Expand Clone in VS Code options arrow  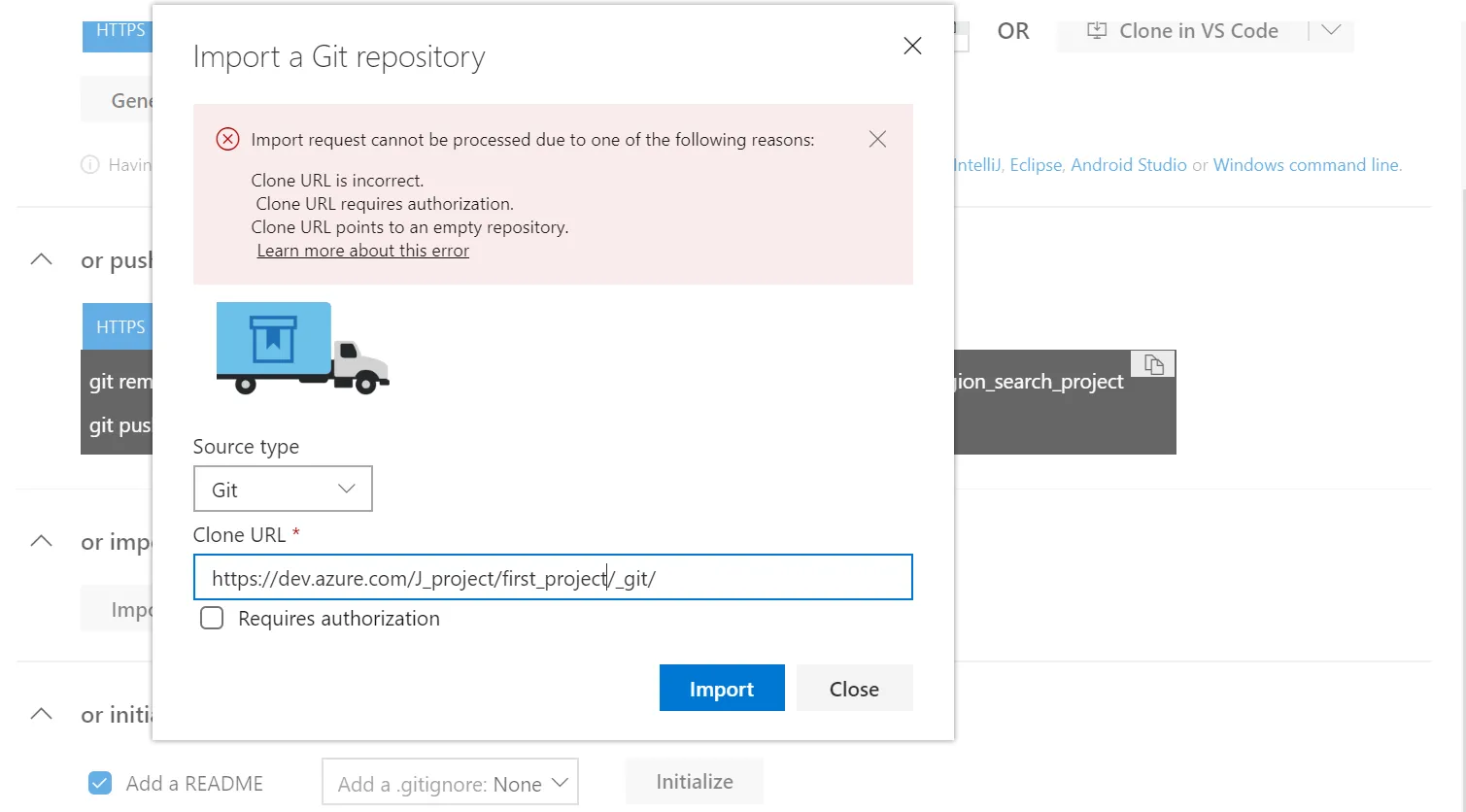[1331, 30]
